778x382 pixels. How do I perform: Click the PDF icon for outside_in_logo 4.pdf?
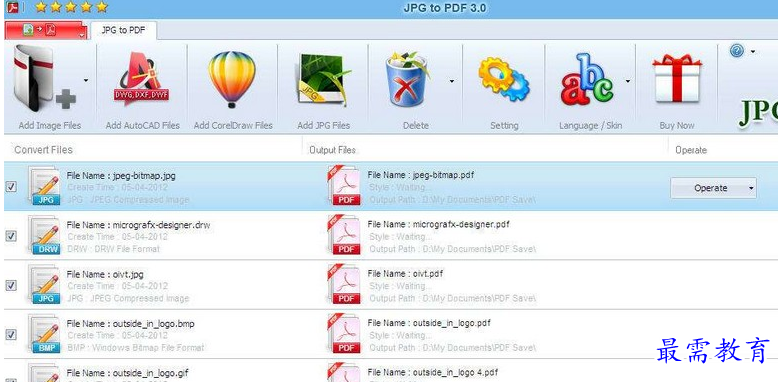tap(344, 373)
